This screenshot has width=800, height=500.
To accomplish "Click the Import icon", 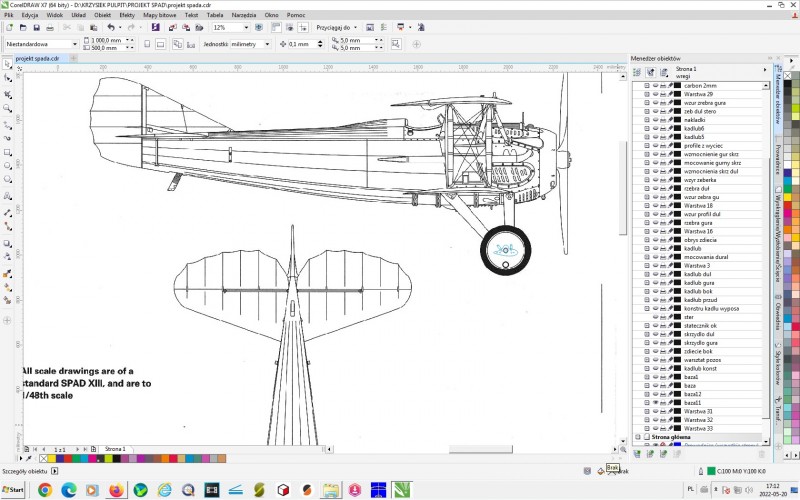I will (172, 28).
